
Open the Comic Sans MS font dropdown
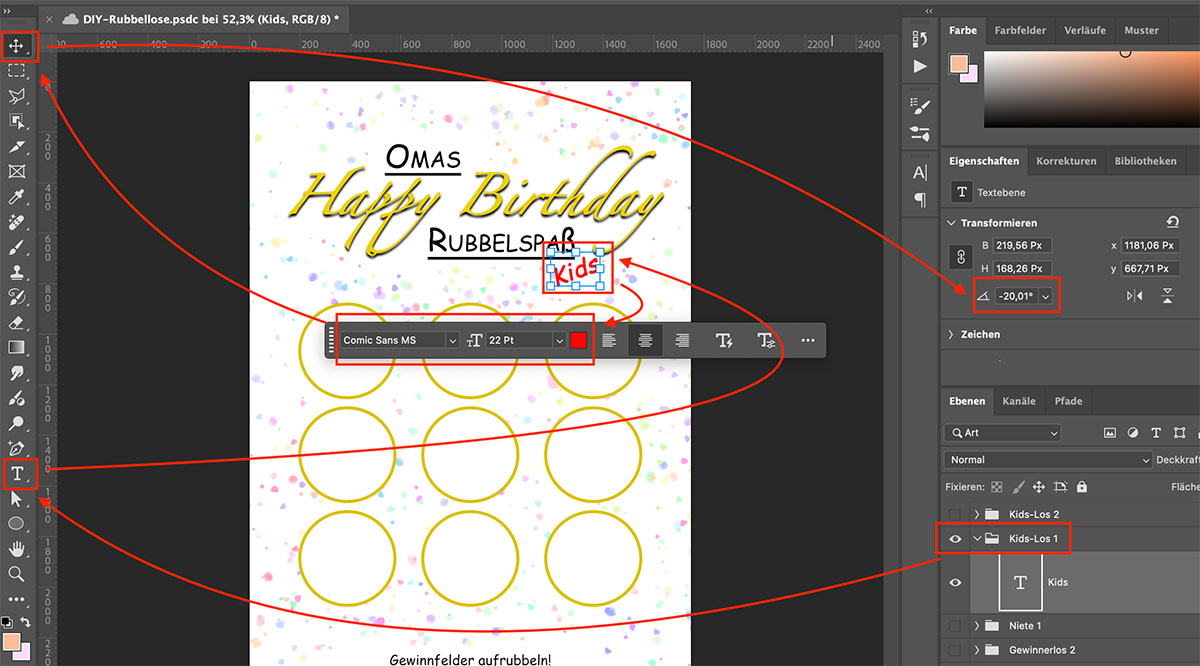click(452, 341)
